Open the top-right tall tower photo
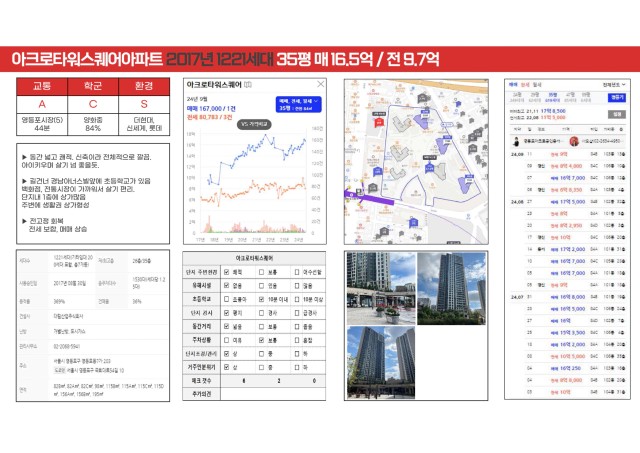Image resolution: width=640 pixels, height=453 pixels. tap(451, 288)
